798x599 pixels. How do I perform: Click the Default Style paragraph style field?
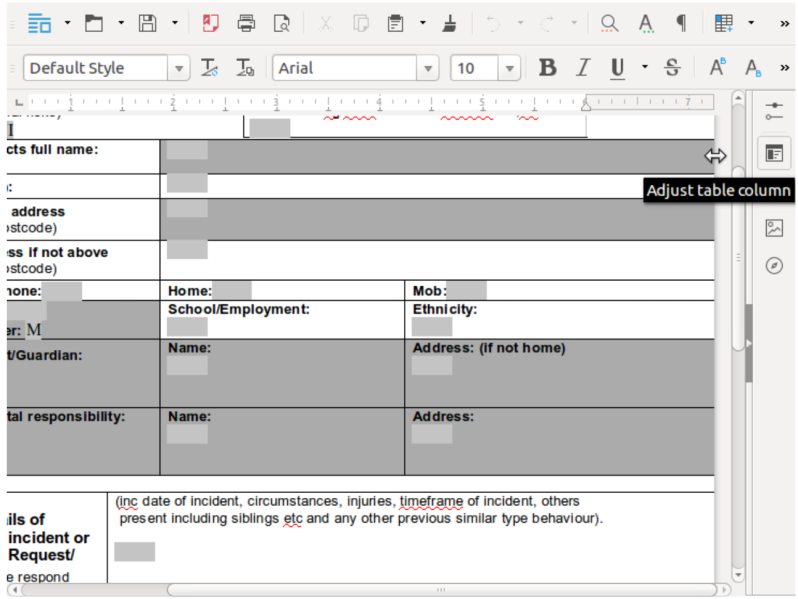pos(95,68)
